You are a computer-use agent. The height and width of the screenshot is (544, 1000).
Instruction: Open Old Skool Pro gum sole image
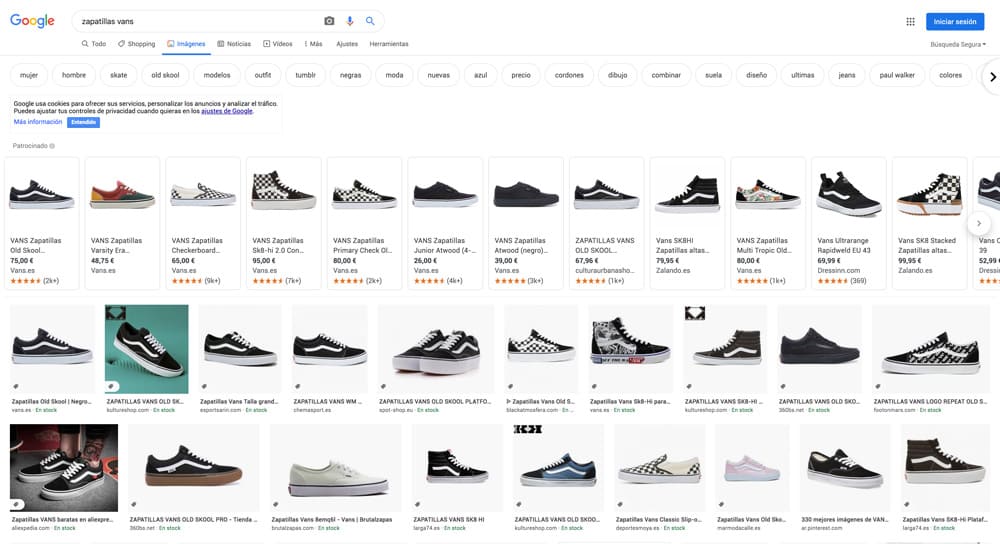pos(194,467)
